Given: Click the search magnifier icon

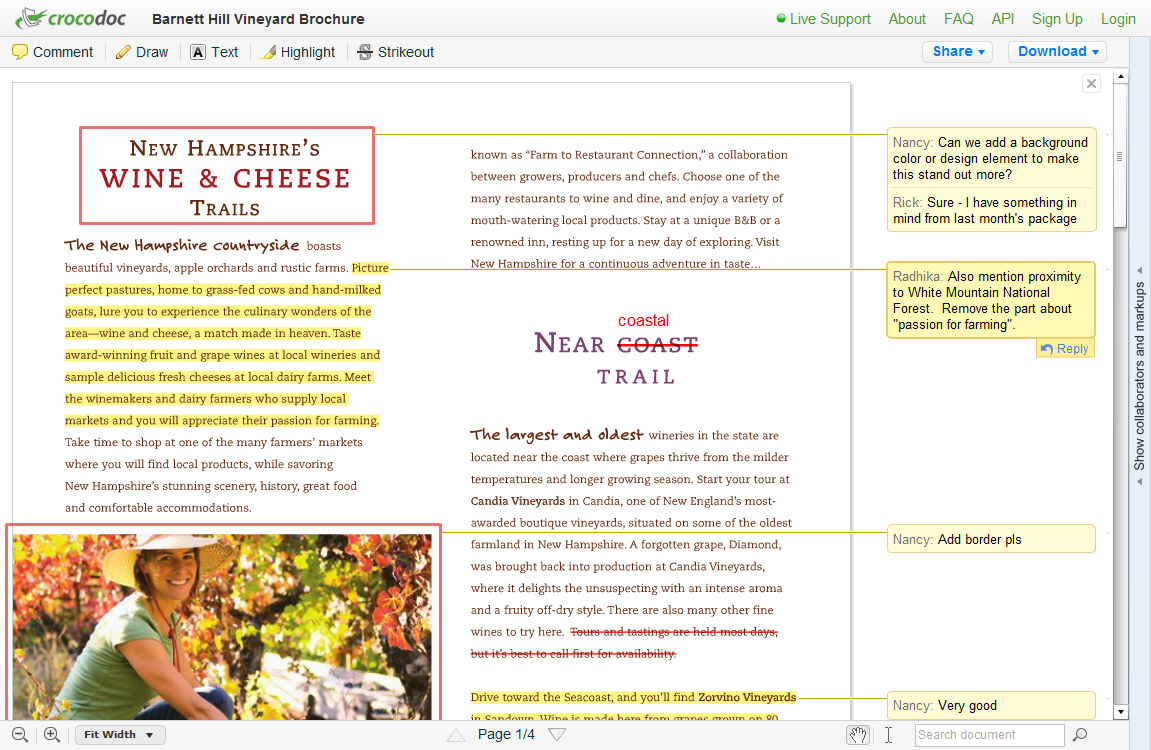Looking at the screenshot, I should coord(1080,735).
